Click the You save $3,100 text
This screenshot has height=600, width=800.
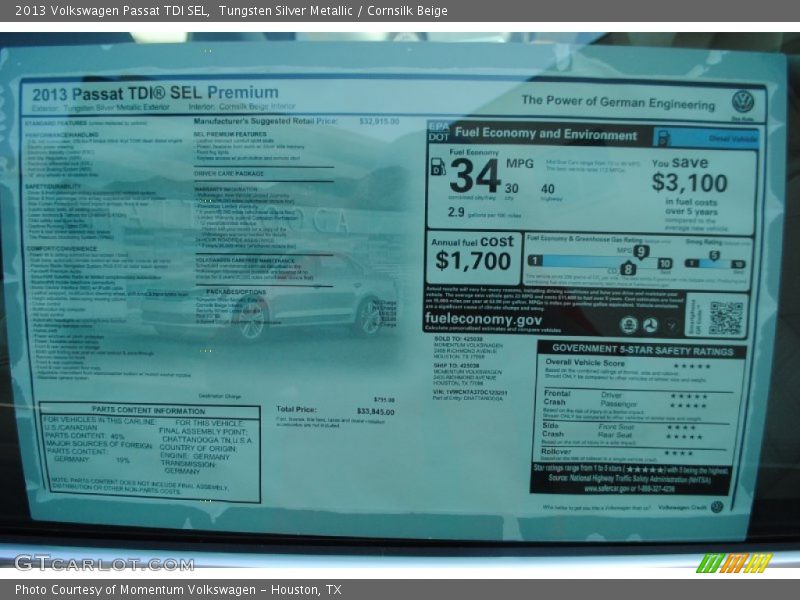click(690, 176)
